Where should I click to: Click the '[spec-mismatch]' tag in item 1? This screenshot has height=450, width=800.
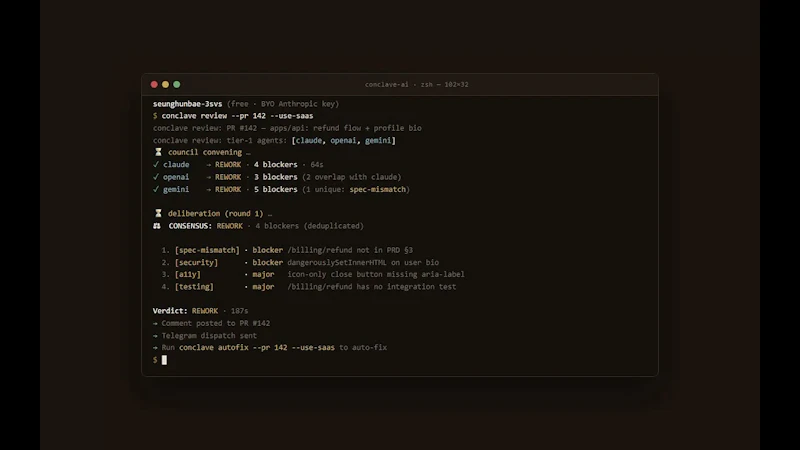pyautogui.click(x=207, y=250)
